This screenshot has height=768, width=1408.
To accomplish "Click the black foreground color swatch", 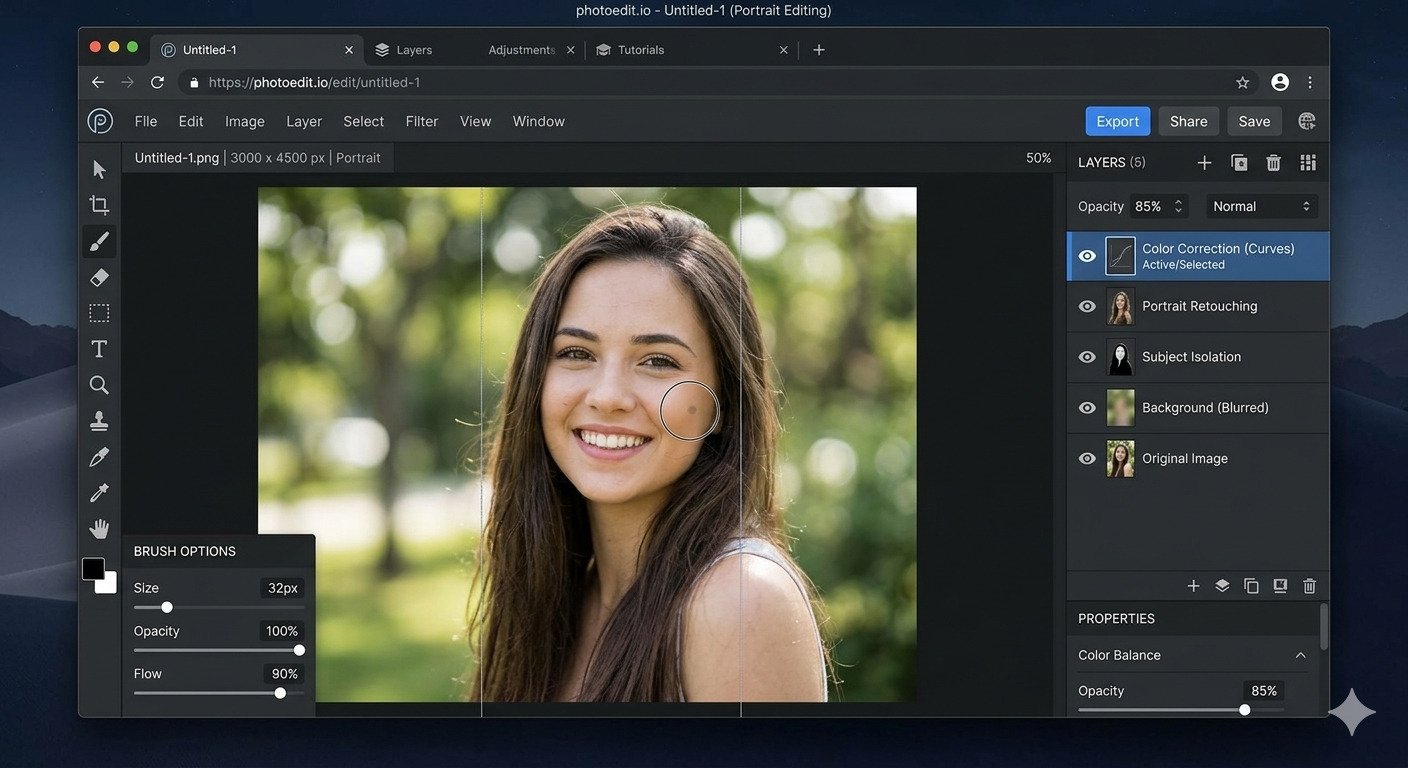I will (x=92, y=568).
